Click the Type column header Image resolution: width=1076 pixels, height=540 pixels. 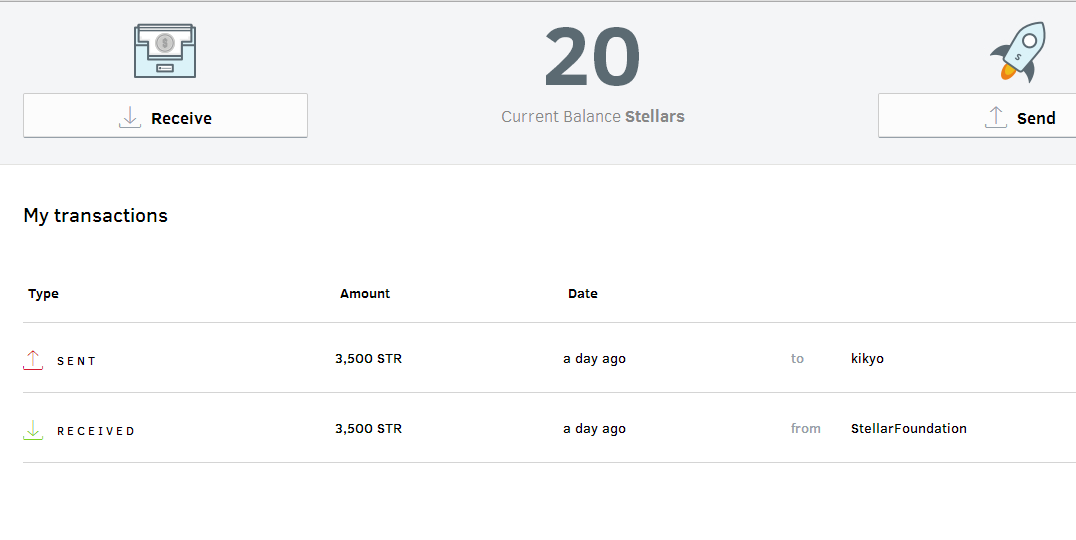pos(43,294)
